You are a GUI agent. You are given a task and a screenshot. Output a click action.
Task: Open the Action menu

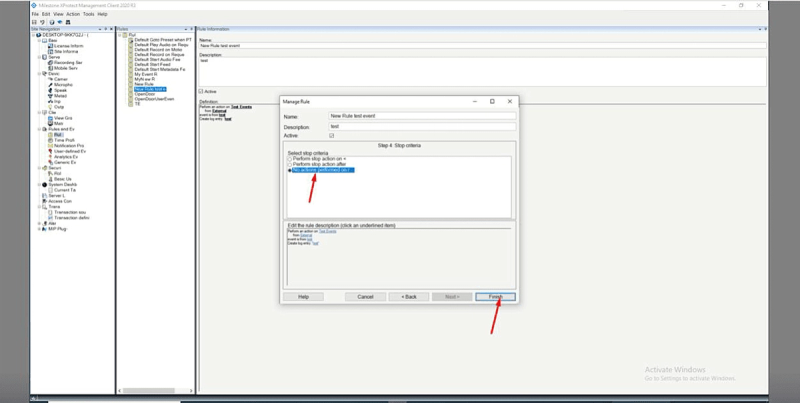pyautogui.click(x=73, y=14)
